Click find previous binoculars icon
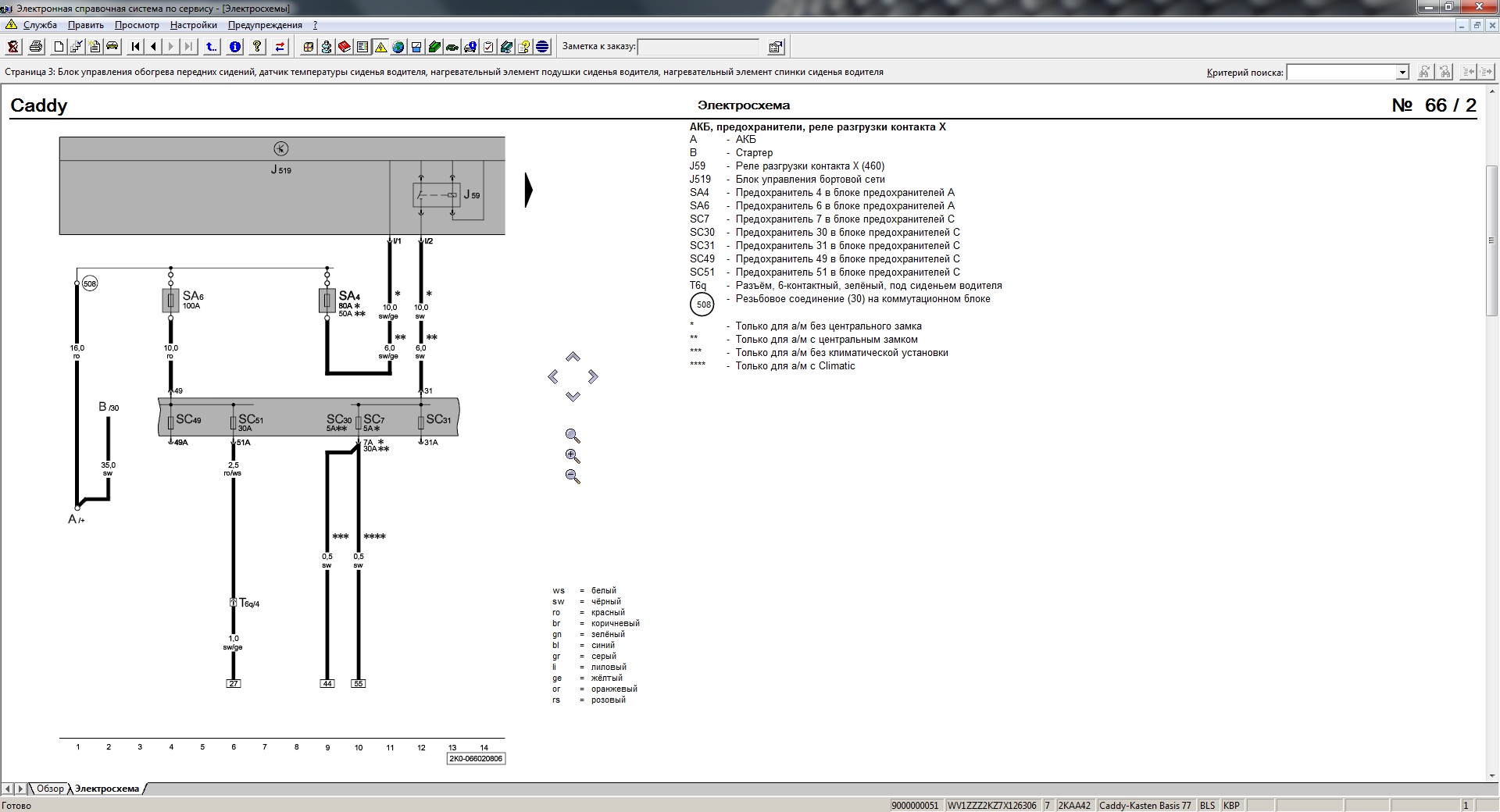 (1445, 72)
